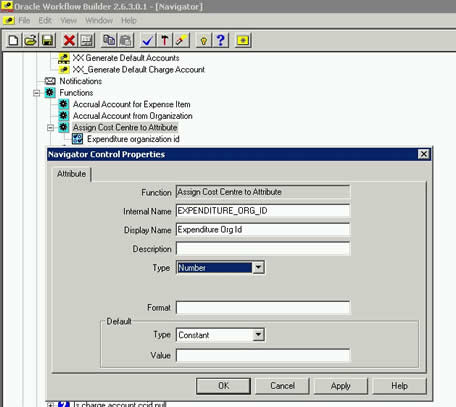The height and width of the screenshot is (407, 456).
Task: Click the Functions gear icon
Action: tap(50, 92)
